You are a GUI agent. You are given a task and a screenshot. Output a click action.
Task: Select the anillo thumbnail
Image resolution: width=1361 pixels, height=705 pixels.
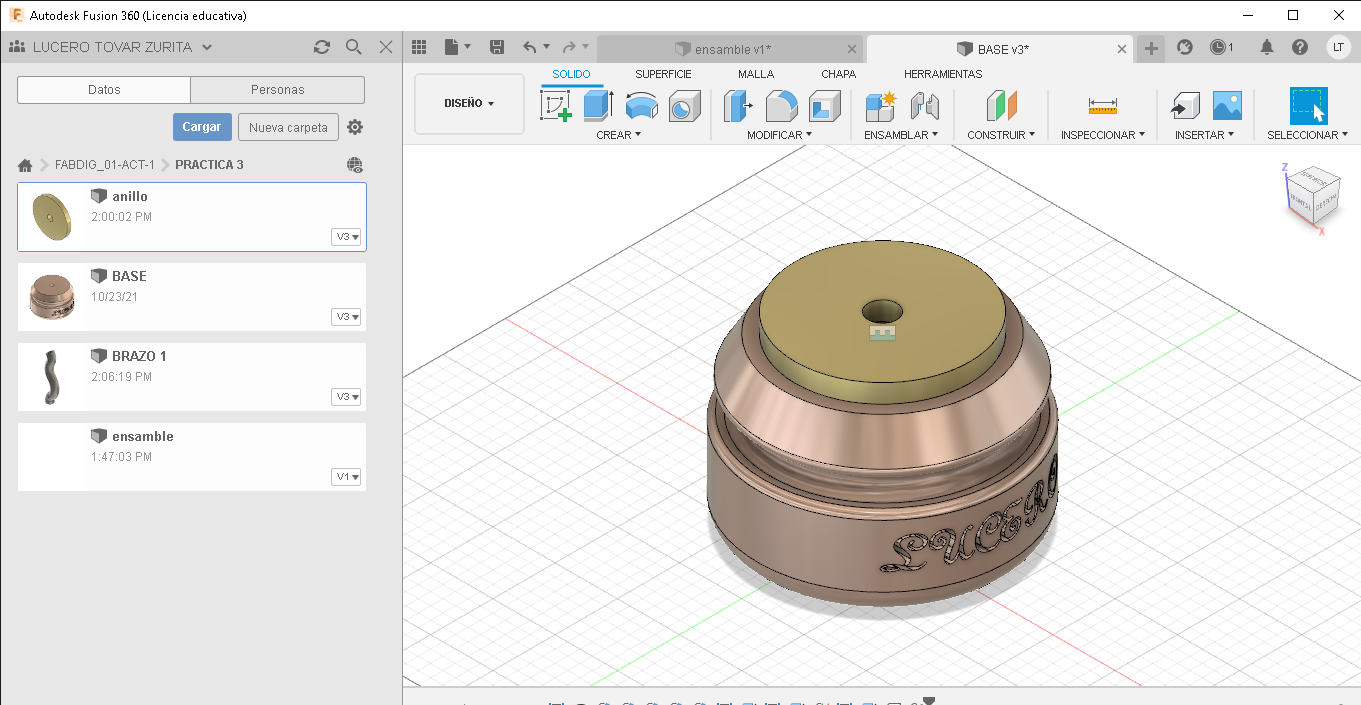coord(52,217)
